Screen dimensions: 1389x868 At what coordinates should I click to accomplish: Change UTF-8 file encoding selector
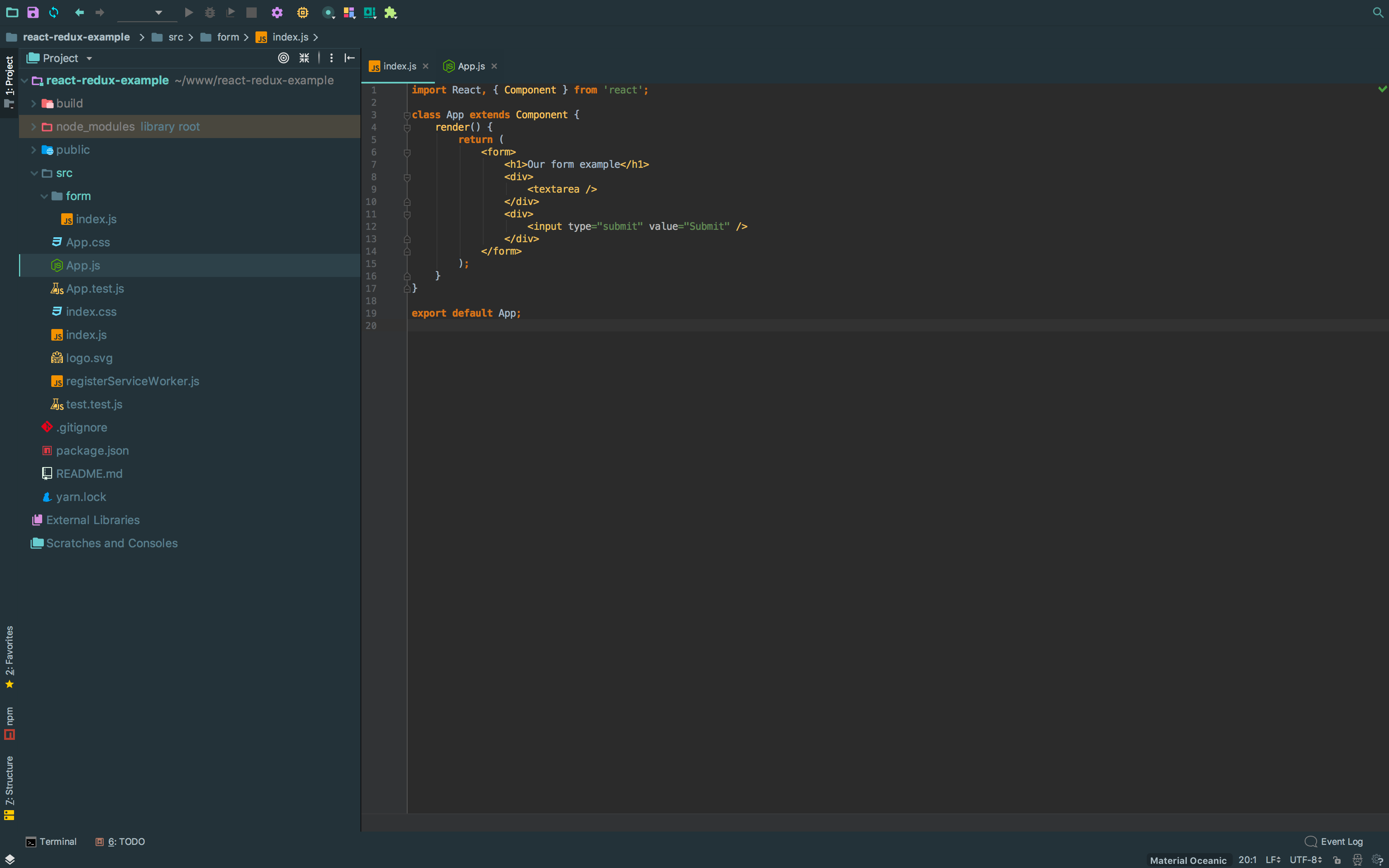1305,860
